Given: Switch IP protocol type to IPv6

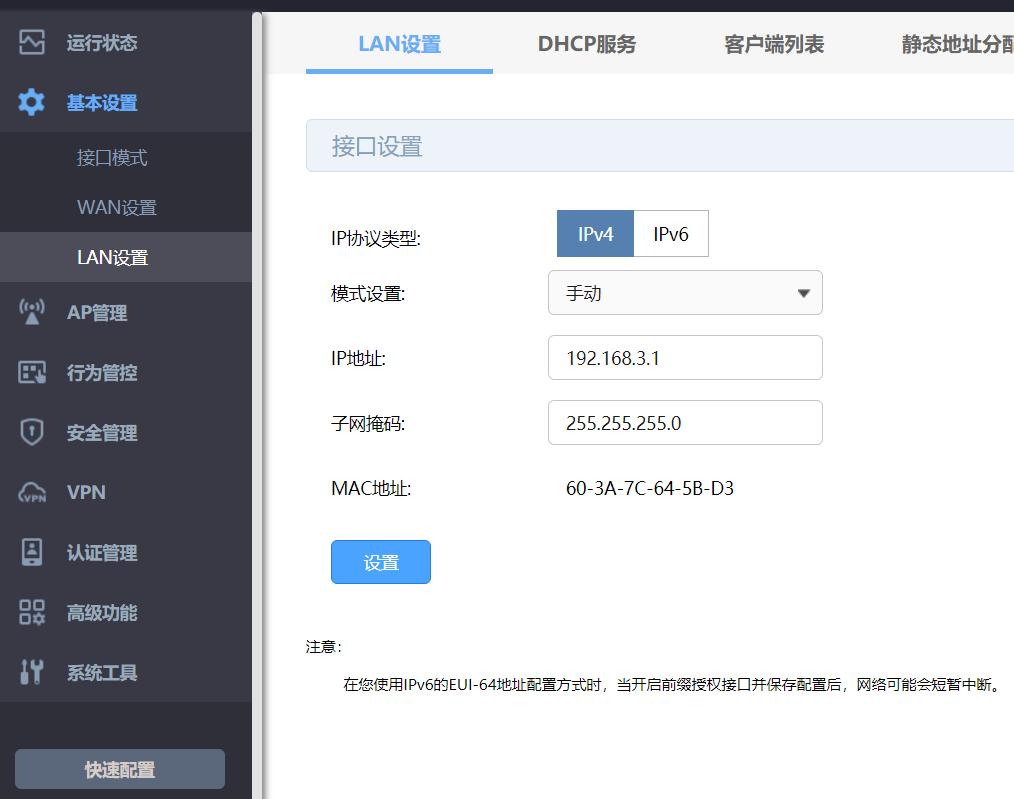Looking at the screenshot, I should coord(671,234).
